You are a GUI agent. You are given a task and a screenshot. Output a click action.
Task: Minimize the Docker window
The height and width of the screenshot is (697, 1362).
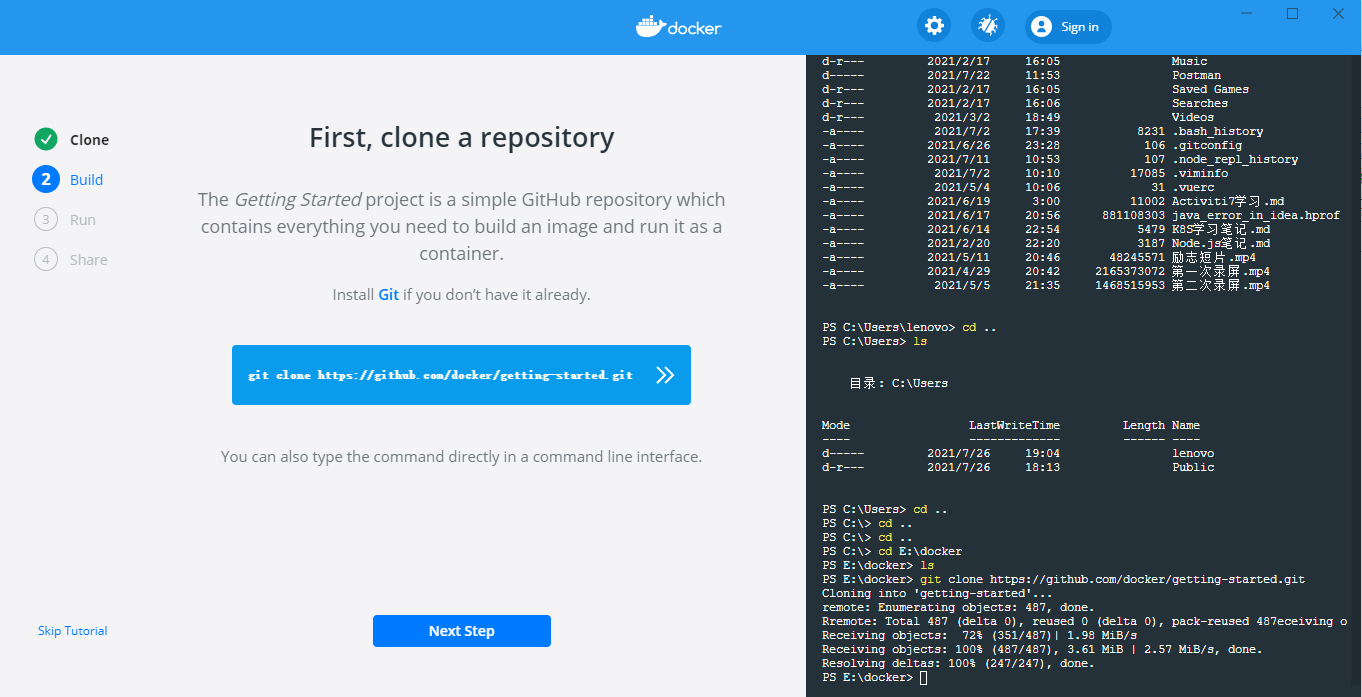(x=1246, y=13)
